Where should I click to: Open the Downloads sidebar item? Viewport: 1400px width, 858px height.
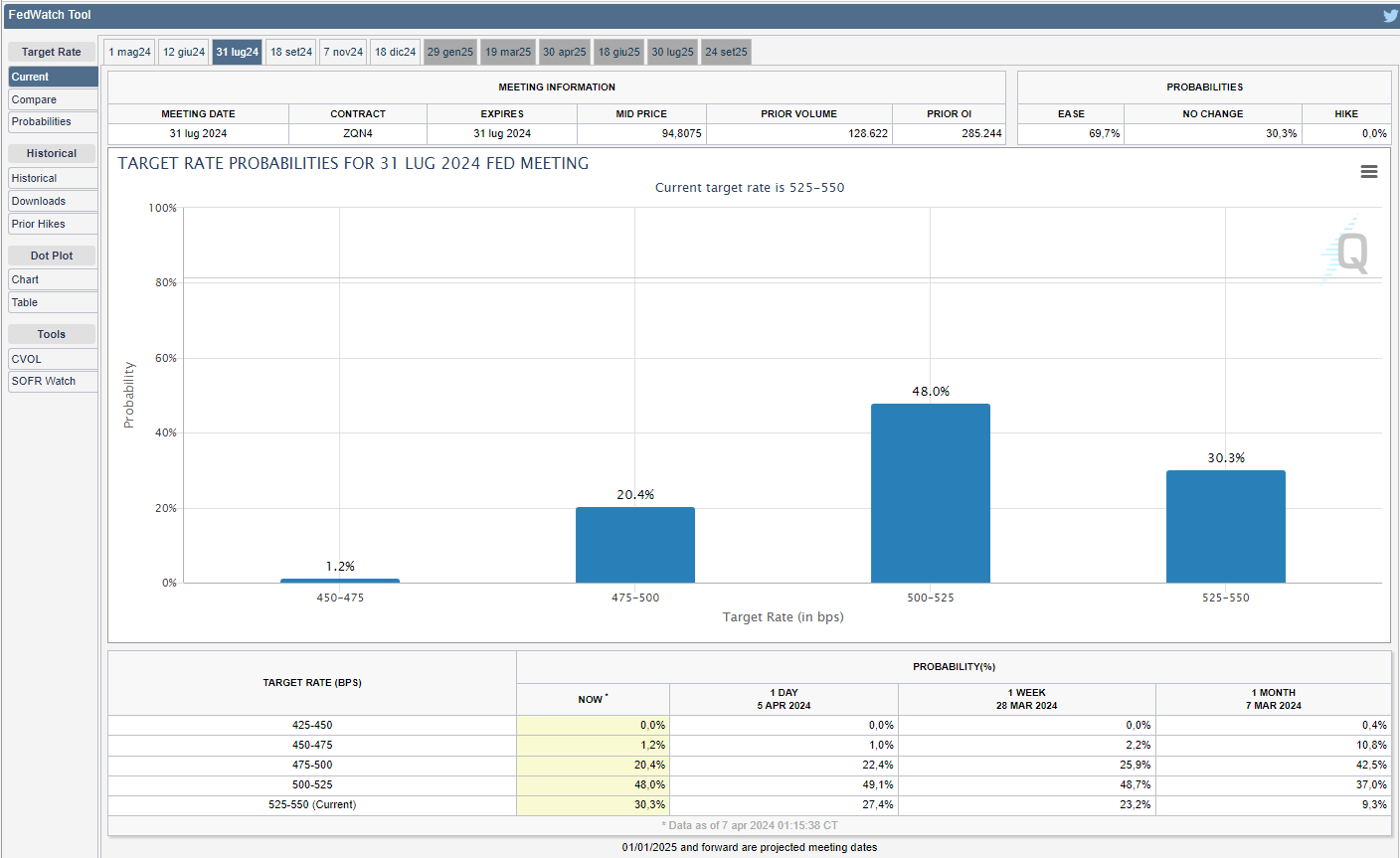pos(53,201)
